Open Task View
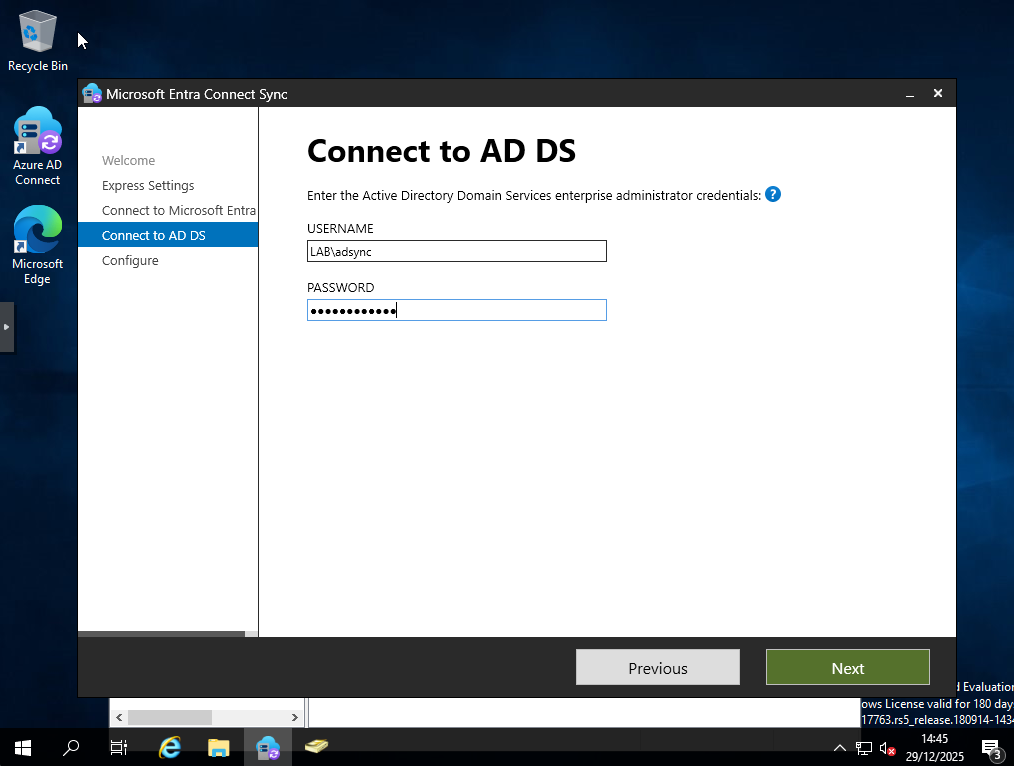The width and height of the screenshot is (1014, 766). pos(118,747)
